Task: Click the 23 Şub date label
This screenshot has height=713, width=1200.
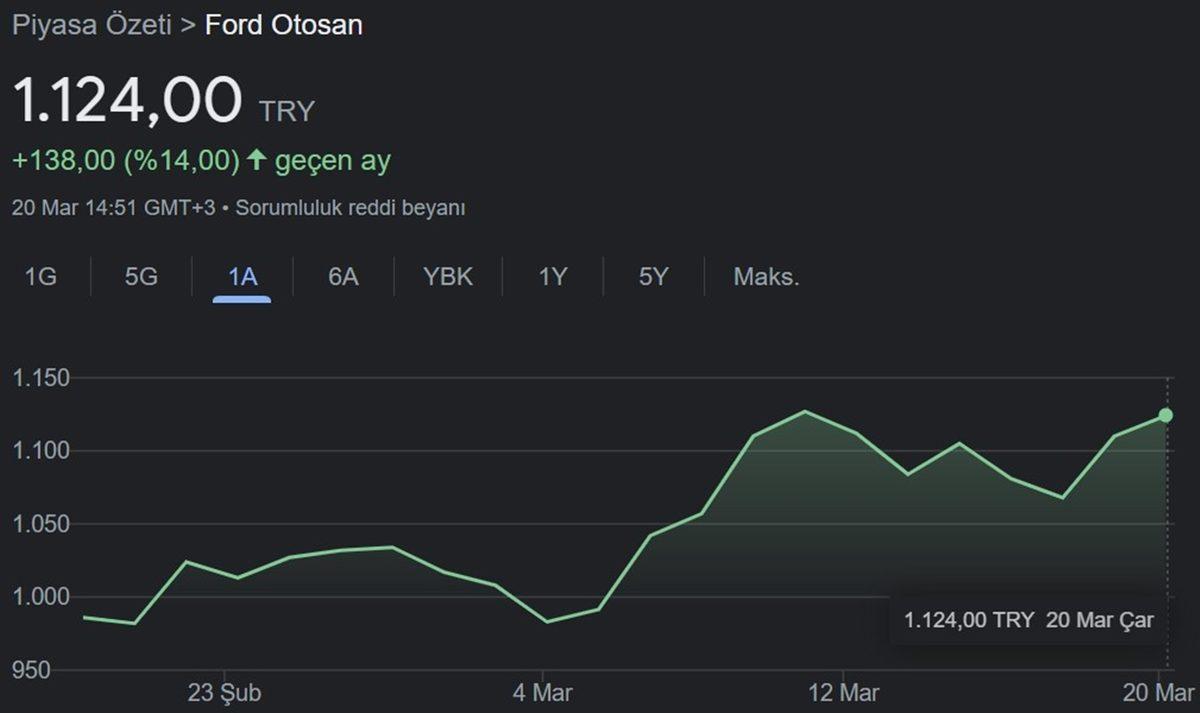Action: (224, 693)
